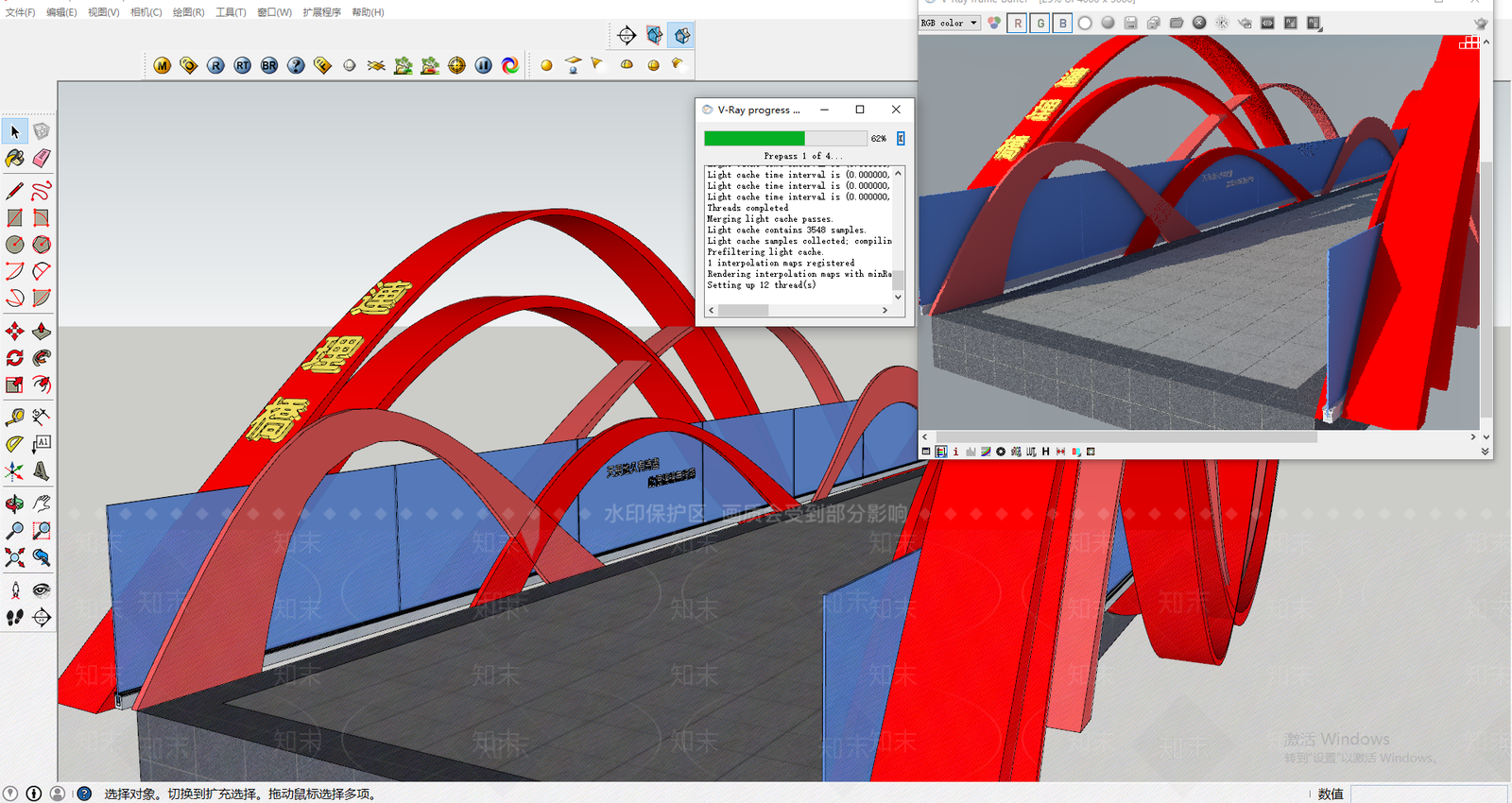The width and height of the screenshot is (1512, 803).
Task: Toggle red channel in frame buffer
Action: tap(1017, 23)
